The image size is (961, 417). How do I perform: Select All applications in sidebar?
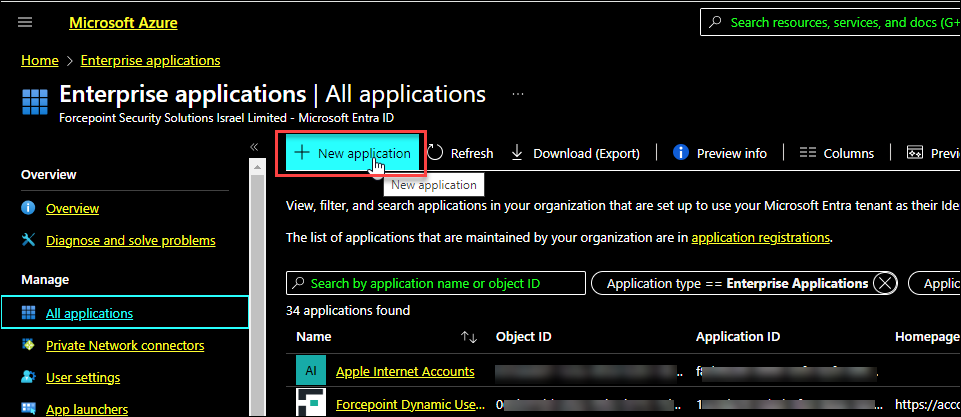click(x=89, y=313)
